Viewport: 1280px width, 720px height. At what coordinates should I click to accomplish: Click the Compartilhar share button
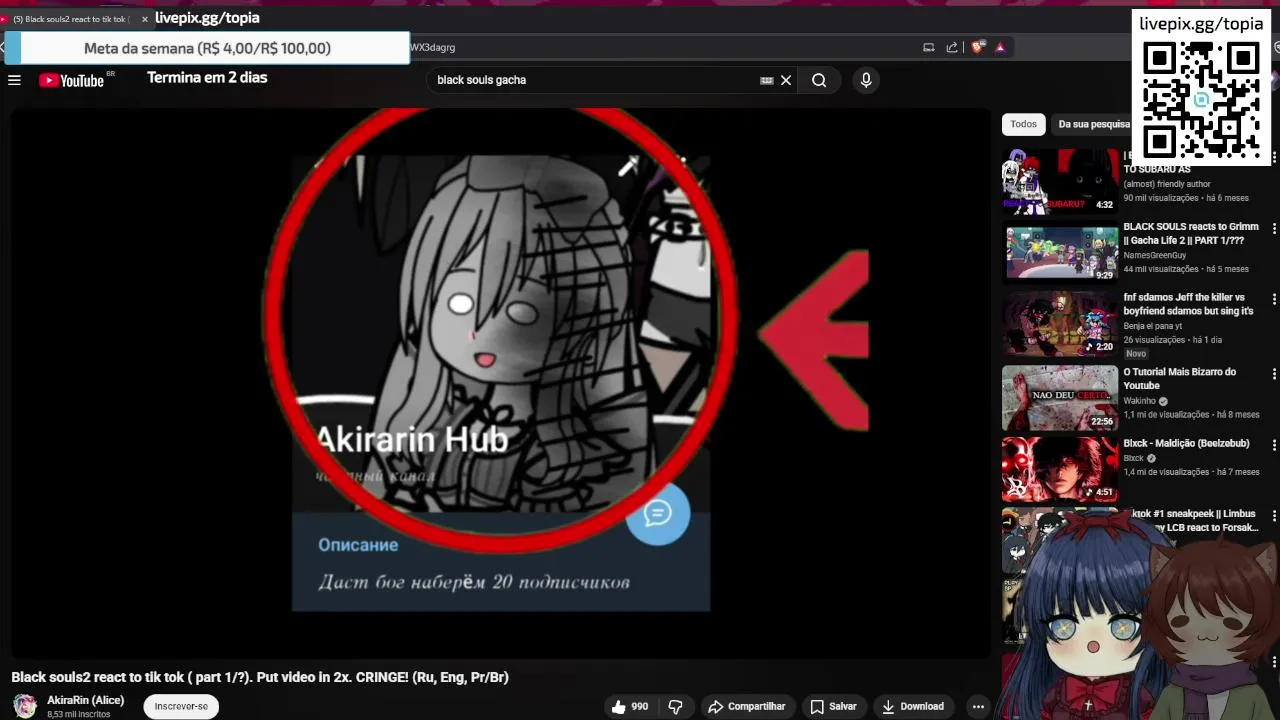pyautogui.click(x=746, y=706)
